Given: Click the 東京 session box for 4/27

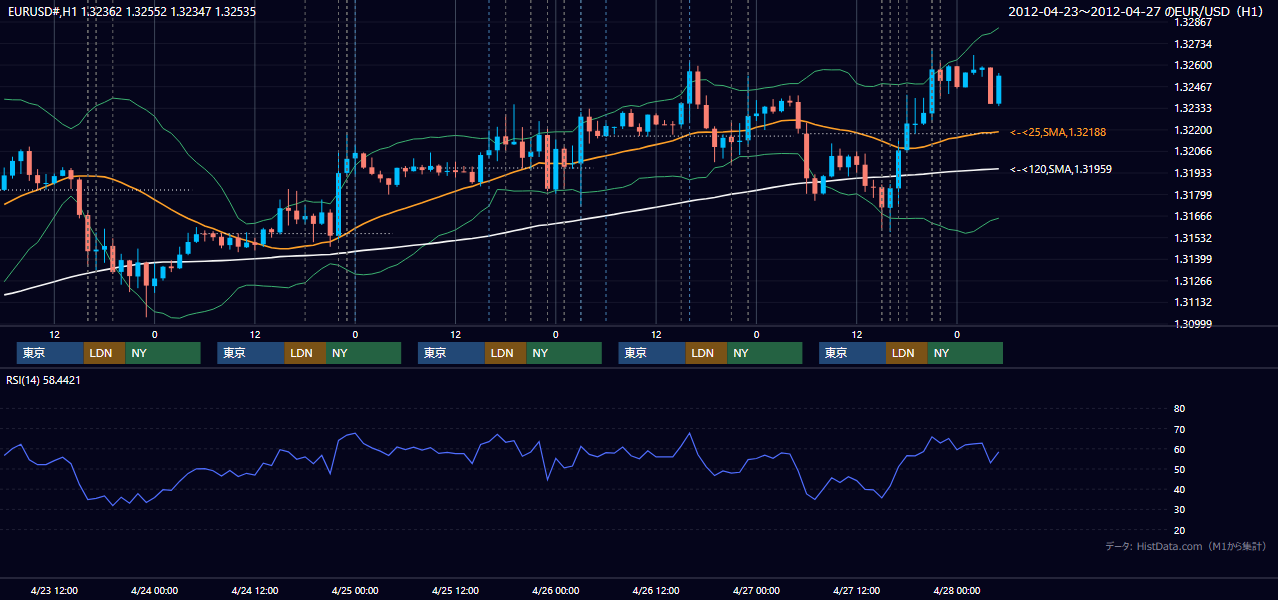Looking at the screenshot, I should 852,353.
